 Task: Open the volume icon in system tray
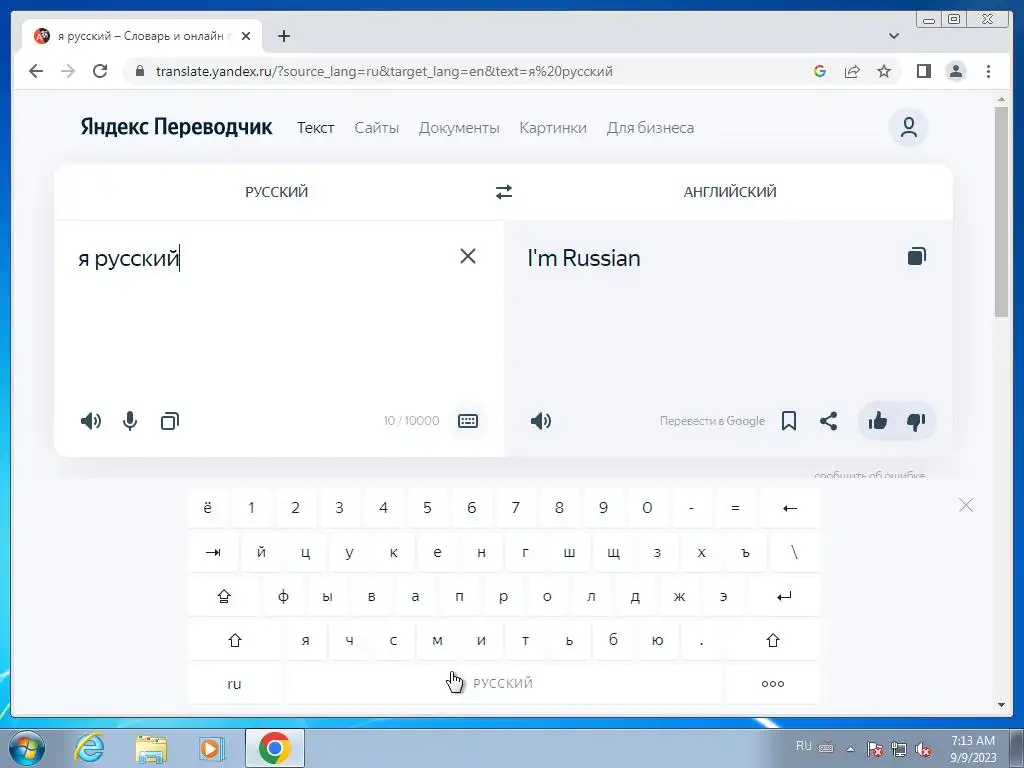click(923, 749)
